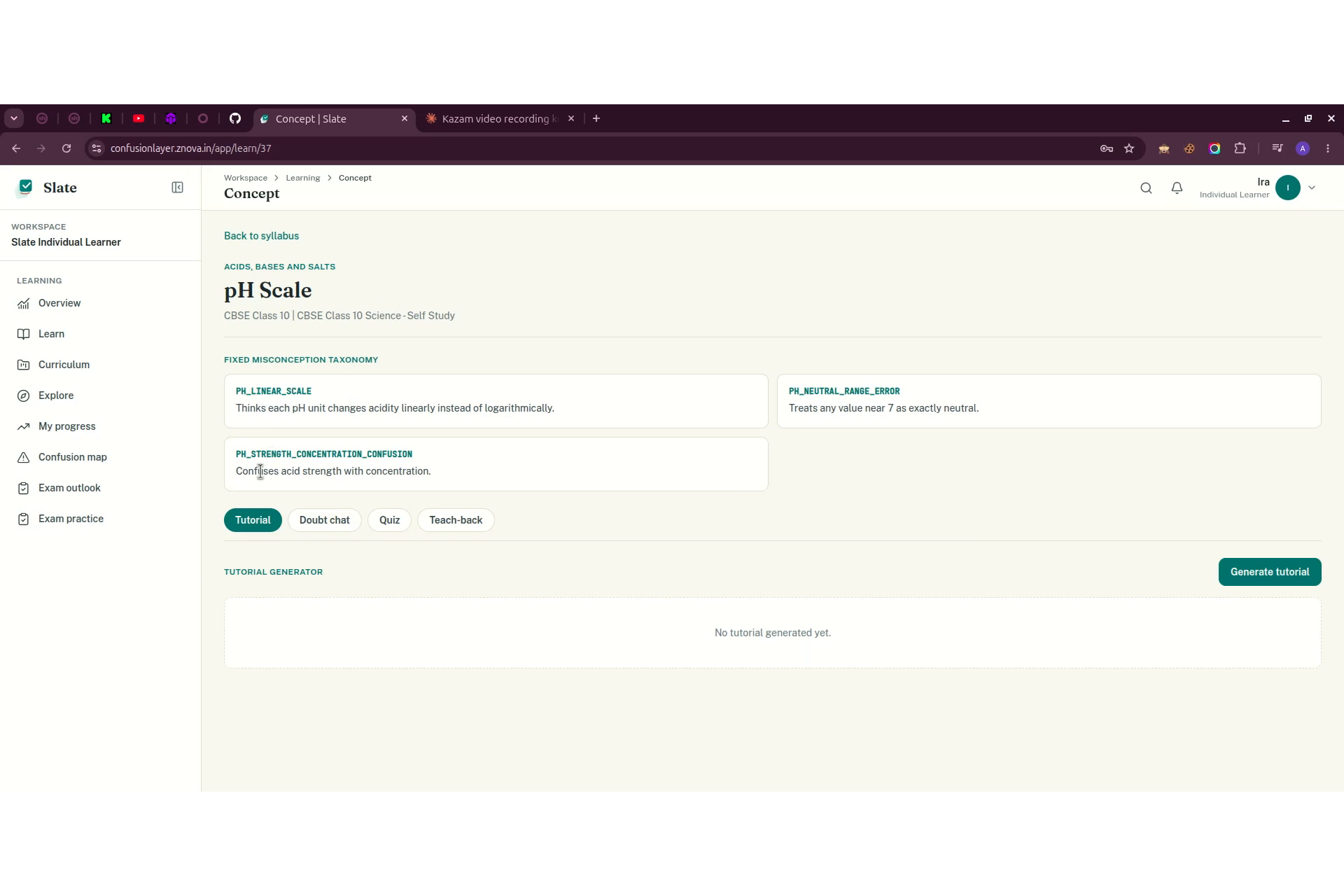Viewport: 1344px width, 896px height.
Task: Open the notifications bell icon
Action: [1177, 188]
